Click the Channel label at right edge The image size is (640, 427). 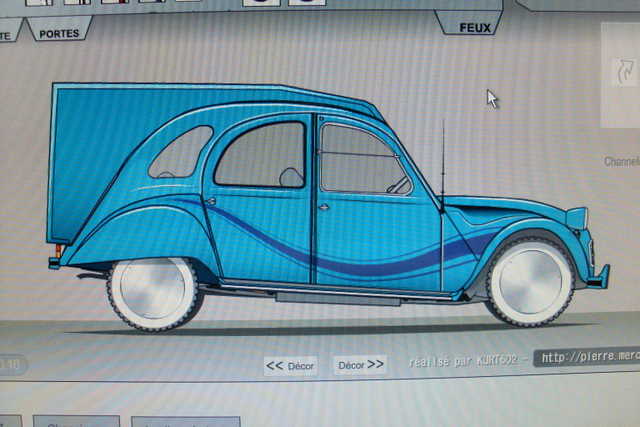click(621, 161)
